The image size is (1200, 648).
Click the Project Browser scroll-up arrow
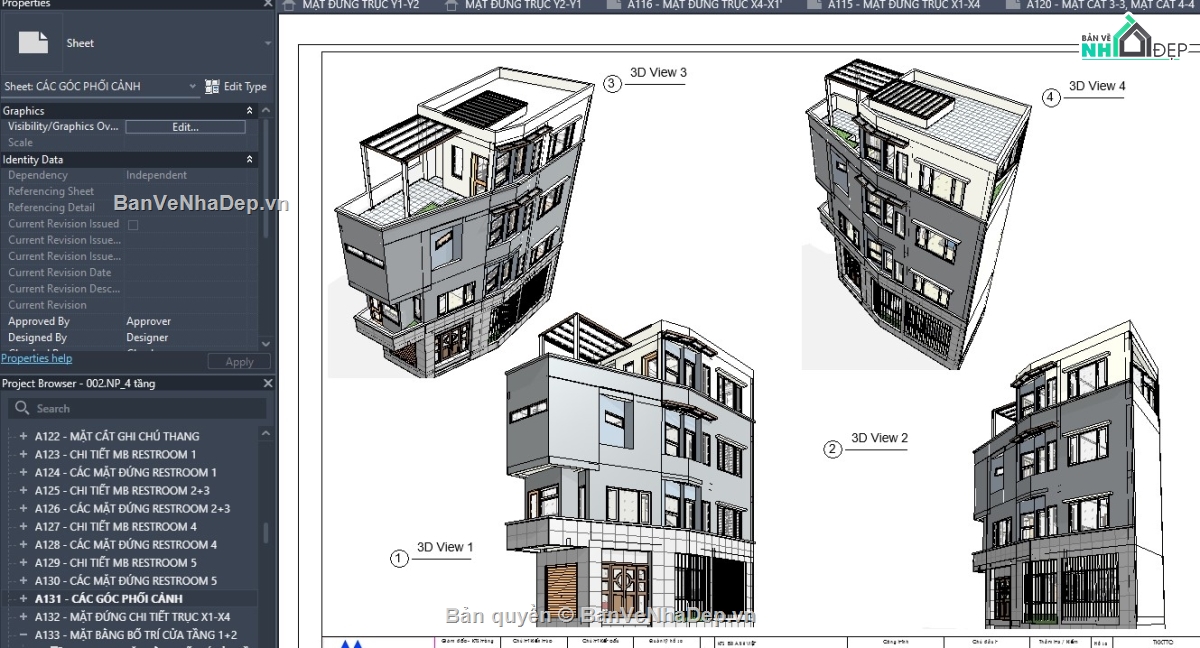[266, 434]
